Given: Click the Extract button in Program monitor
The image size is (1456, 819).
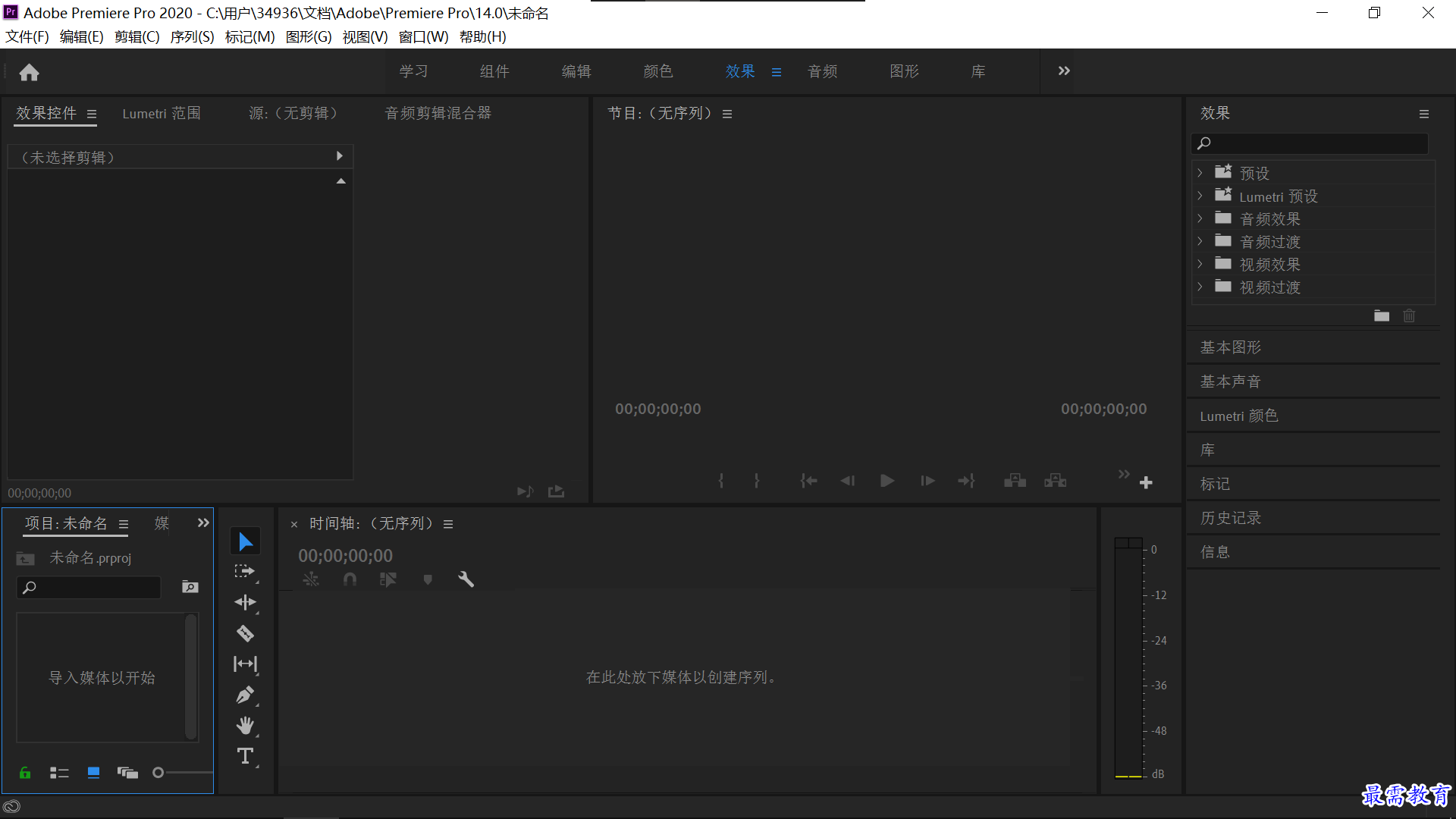Looking at the screenshot, I should 1055,481.
